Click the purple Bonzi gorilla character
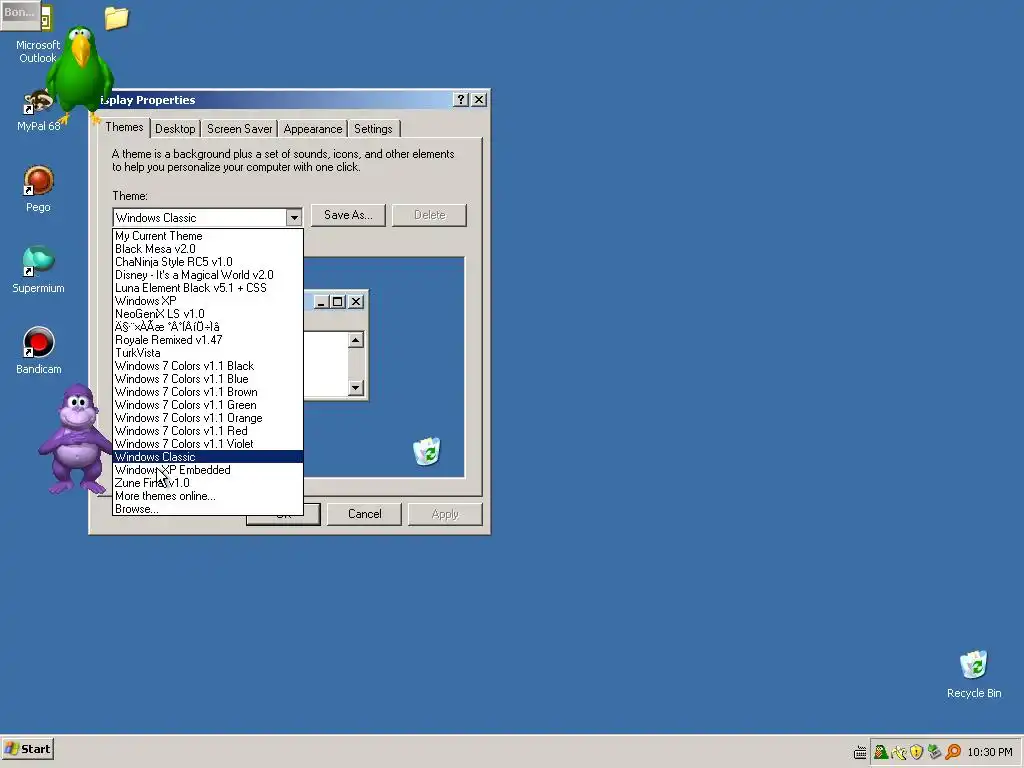 [x=74, y=439]
